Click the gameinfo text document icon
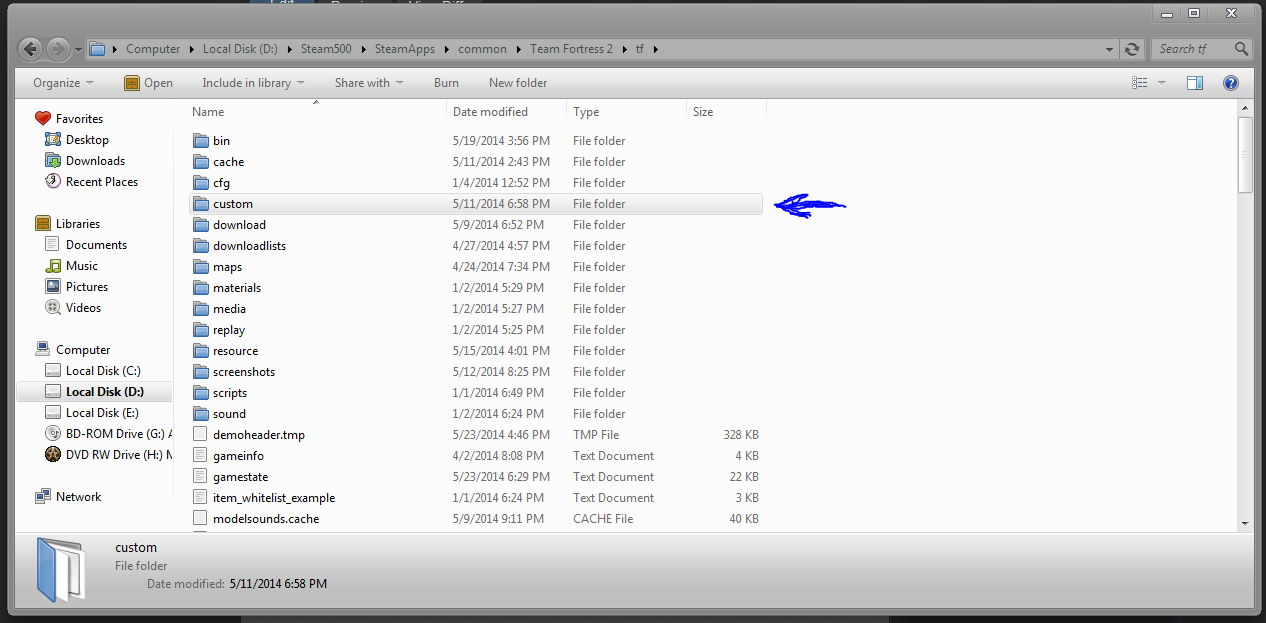1266x623 pixels. (200, 456)
